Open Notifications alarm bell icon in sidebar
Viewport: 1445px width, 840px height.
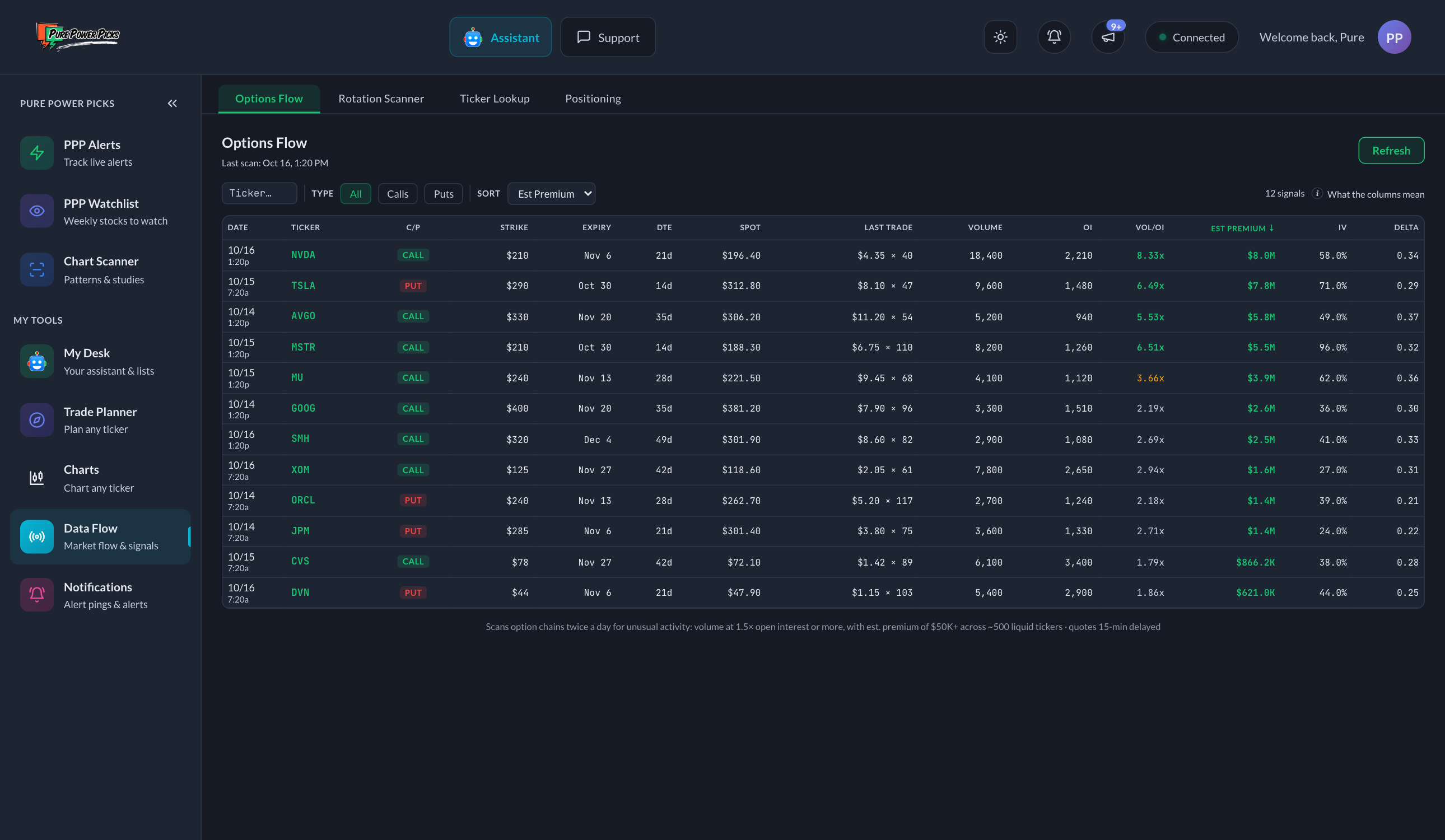pos(37,595)
